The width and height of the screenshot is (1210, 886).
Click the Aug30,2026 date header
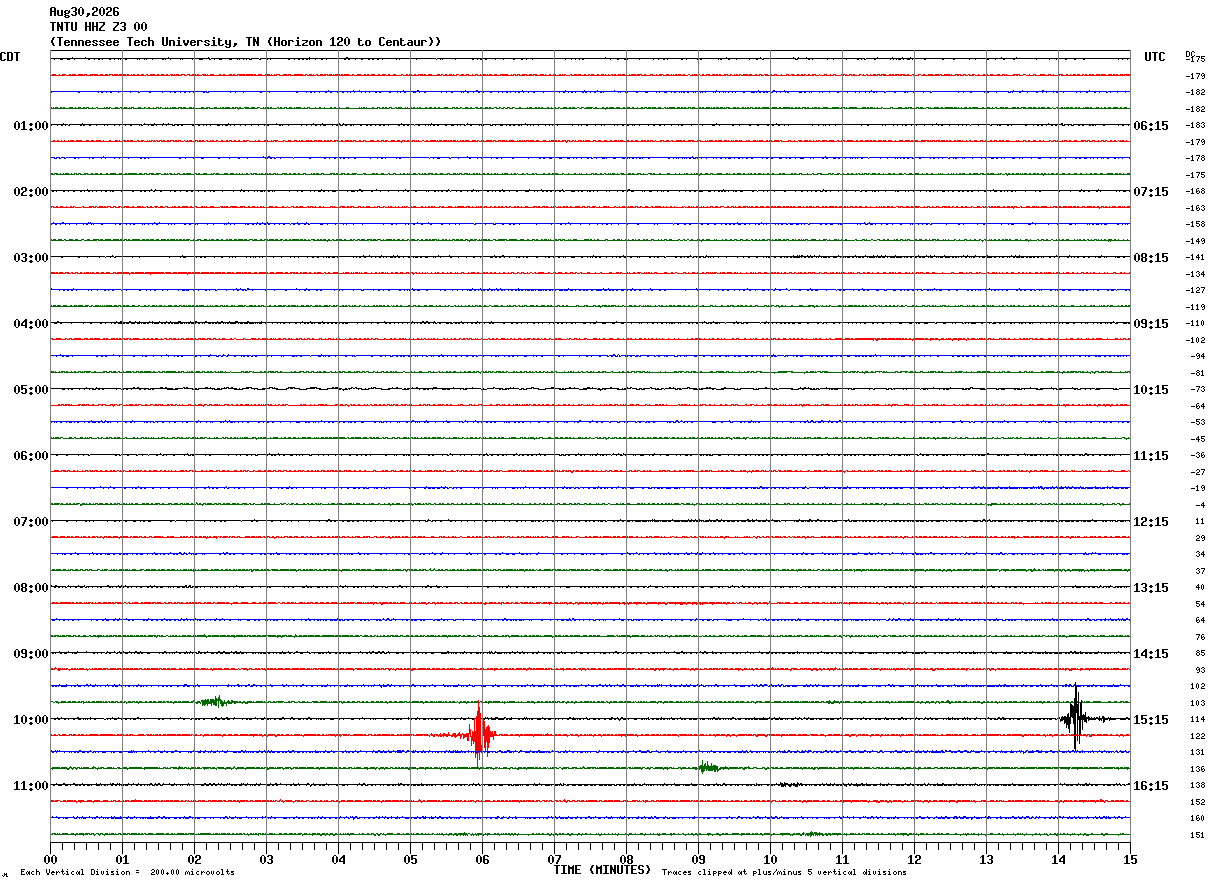click(x=84, y=12)
